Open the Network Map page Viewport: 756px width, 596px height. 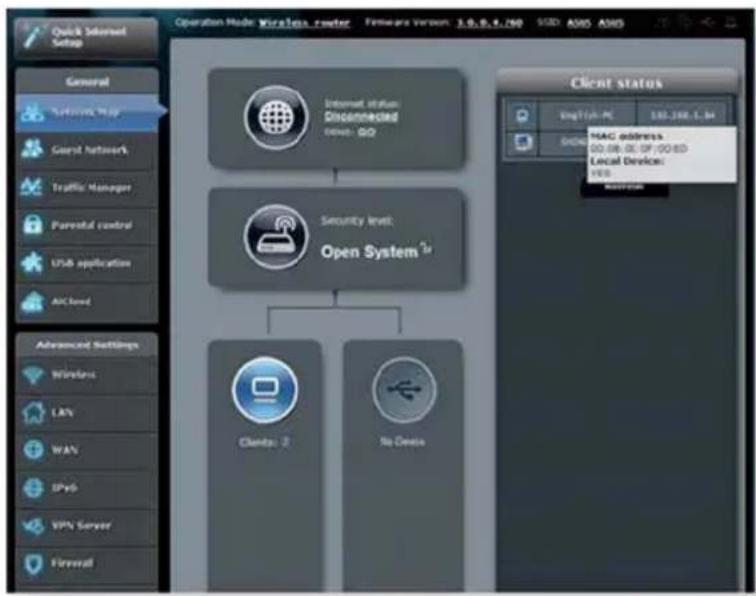coord(87,112)
